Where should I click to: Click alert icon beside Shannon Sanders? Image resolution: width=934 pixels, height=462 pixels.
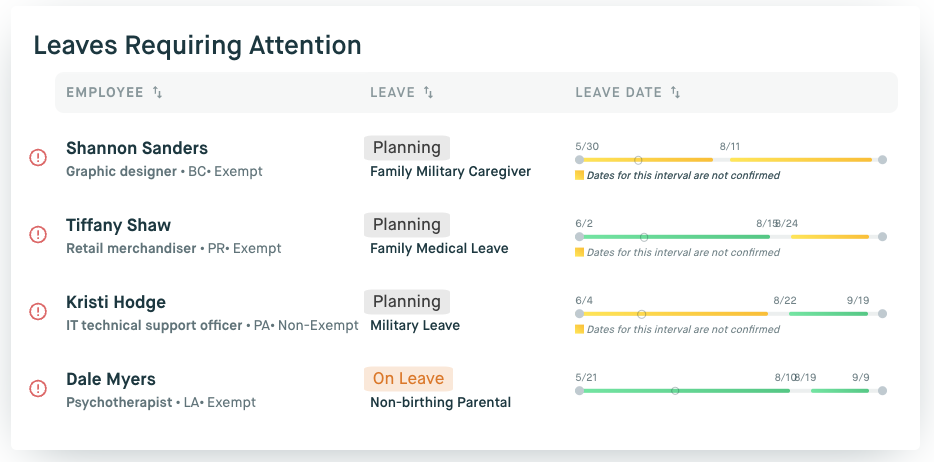(38, 157)
